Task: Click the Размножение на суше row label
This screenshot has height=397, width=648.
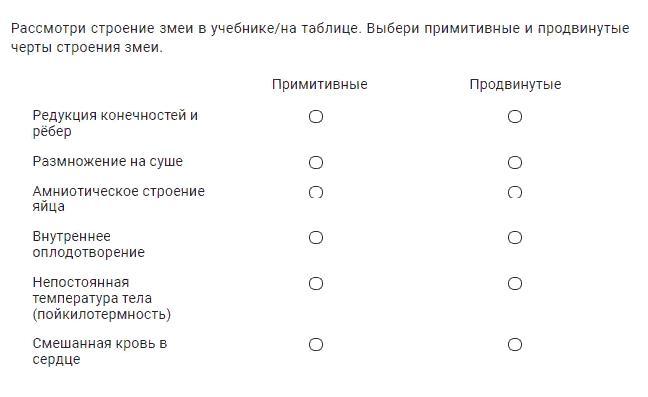Action: 107,161
